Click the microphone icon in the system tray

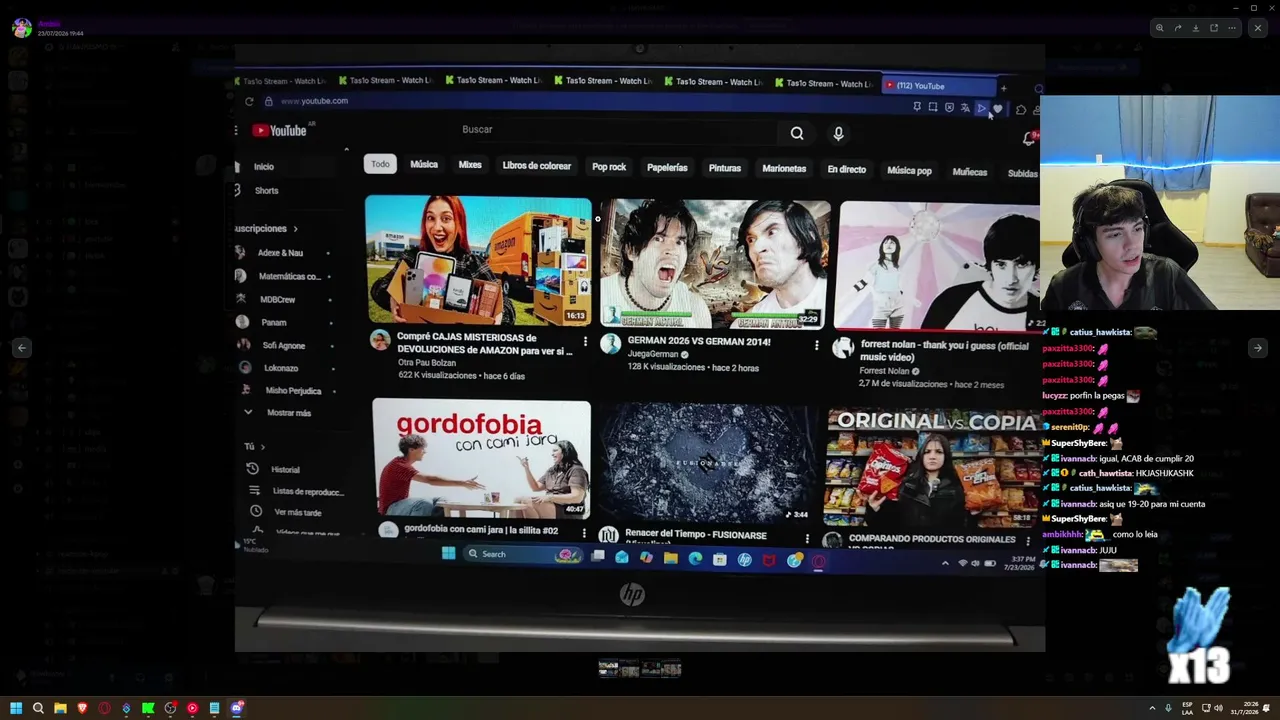pyautogui.click(x=1168, y=708)
